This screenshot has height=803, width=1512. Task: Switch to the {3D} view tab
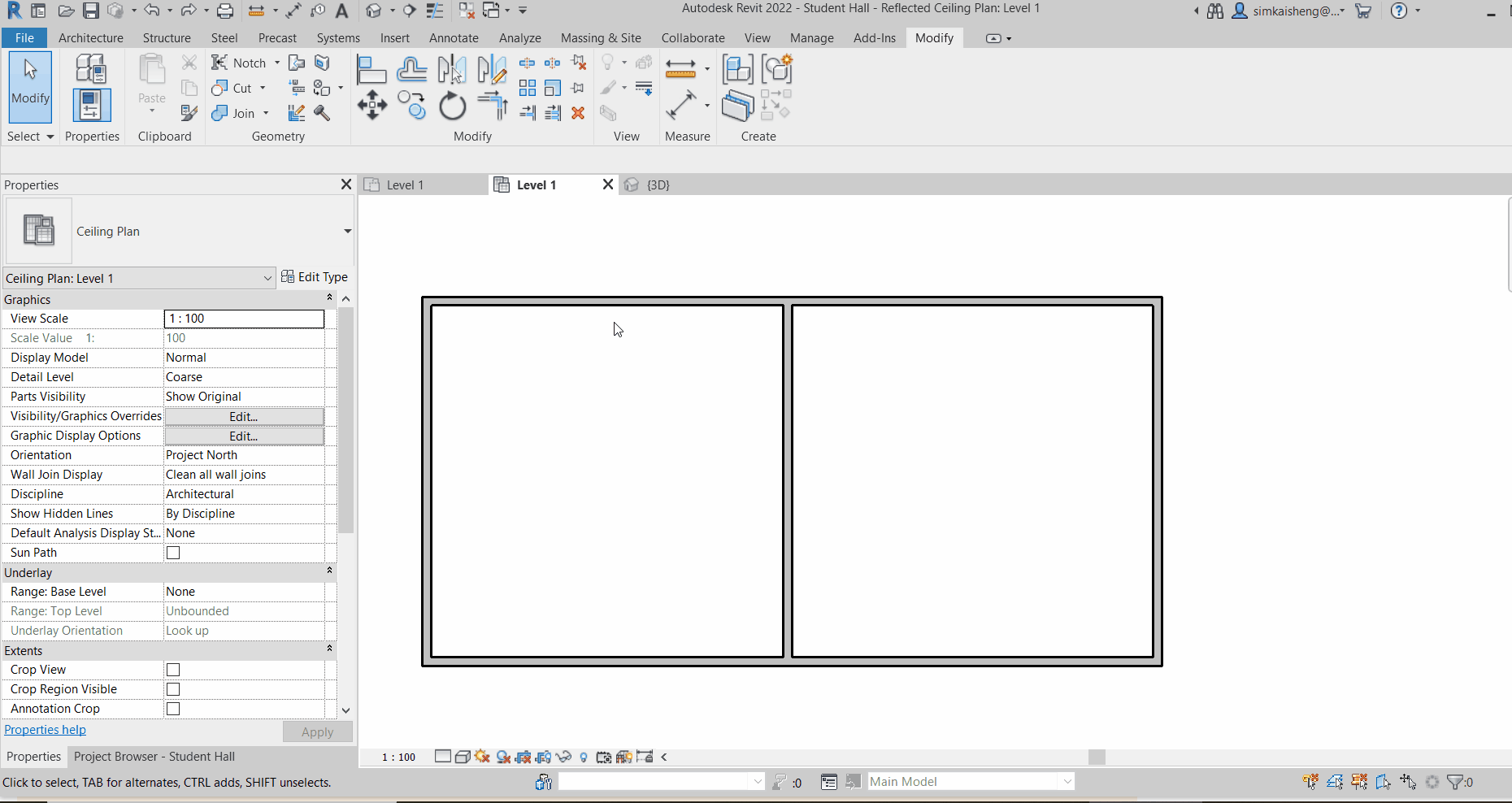click(x=658, y=185)
